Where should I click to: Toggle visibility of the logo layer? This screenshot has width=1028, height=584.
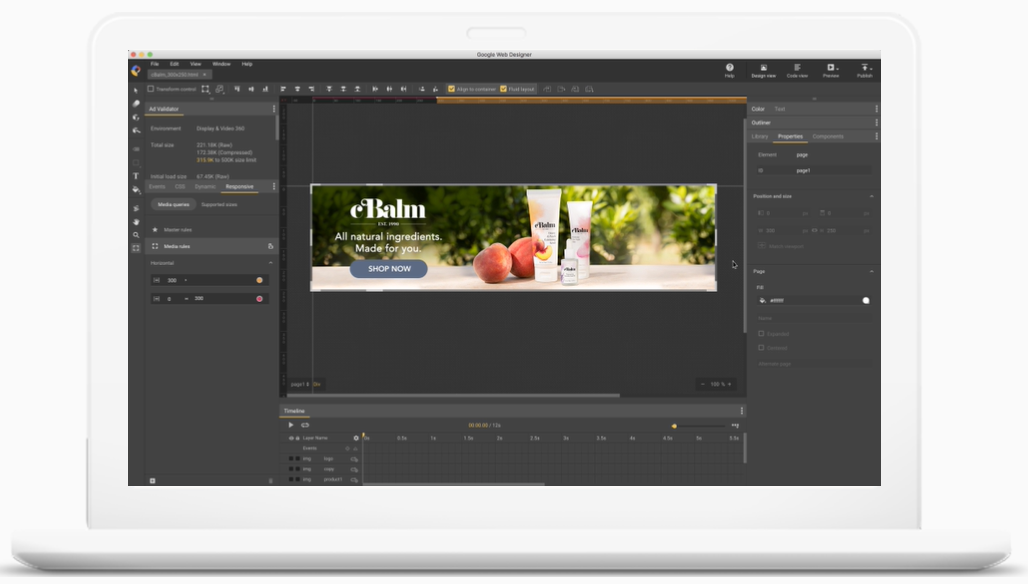click(291, 459)
